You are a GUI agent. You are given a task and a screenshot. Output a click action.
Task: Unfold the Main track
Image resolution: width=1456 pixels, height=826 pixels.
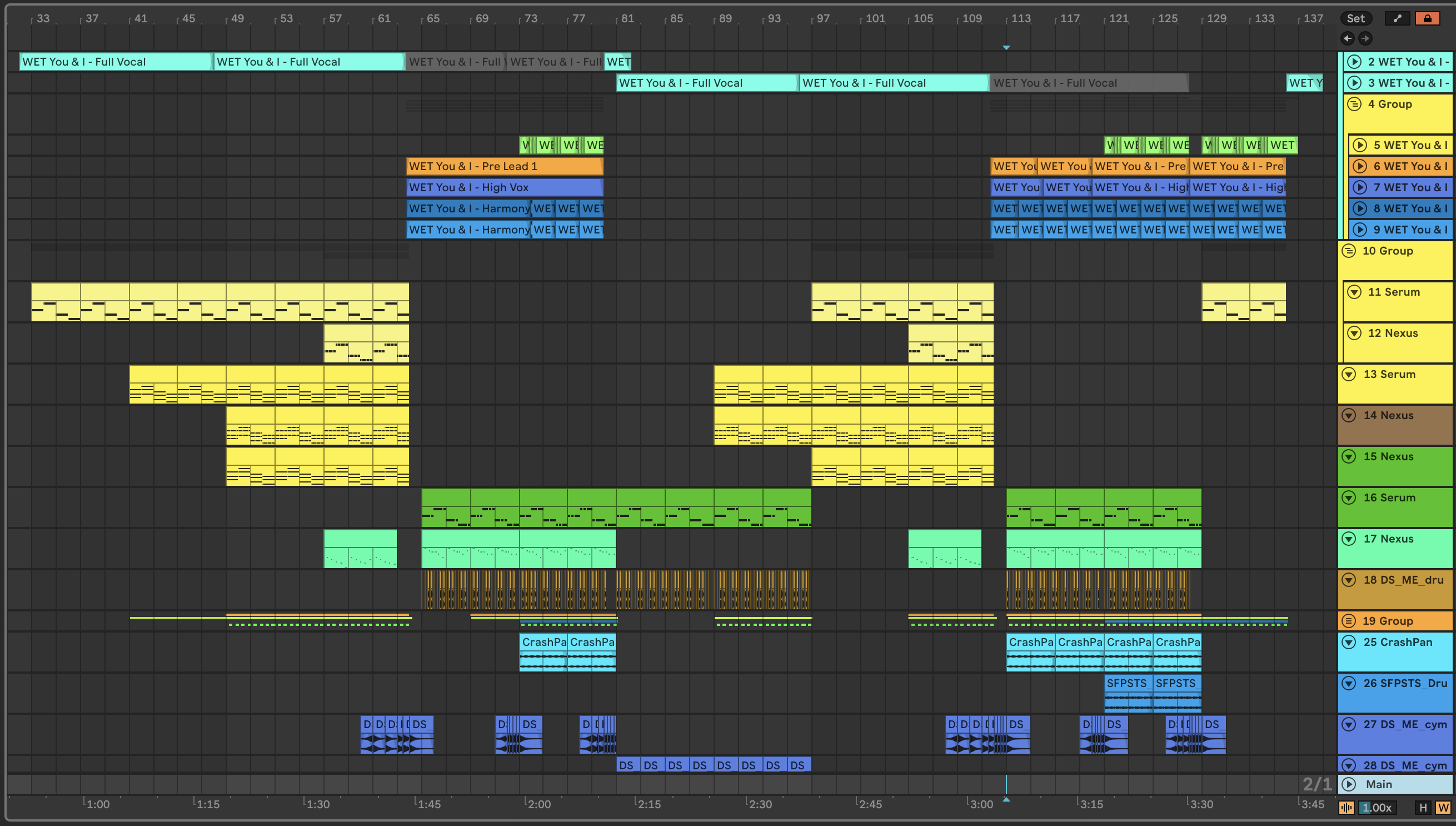(x=1349, y=784)
